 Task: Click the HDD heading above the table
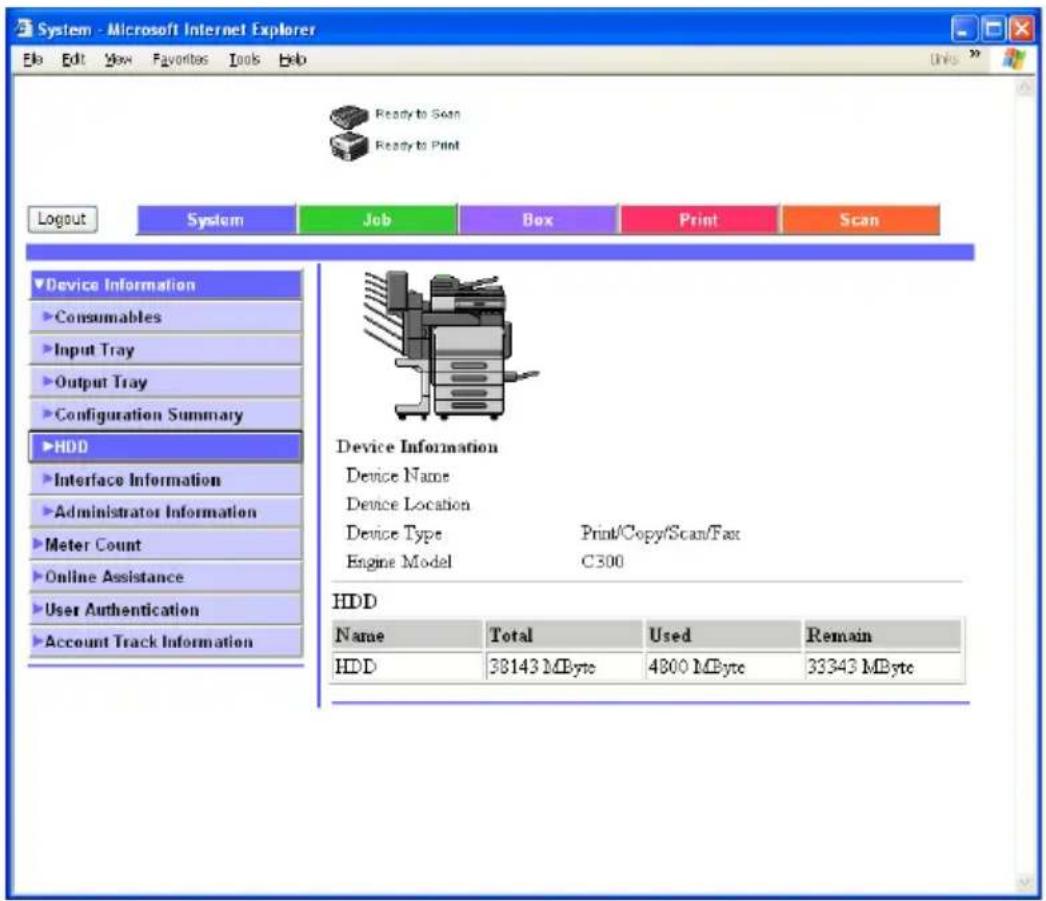355,602
